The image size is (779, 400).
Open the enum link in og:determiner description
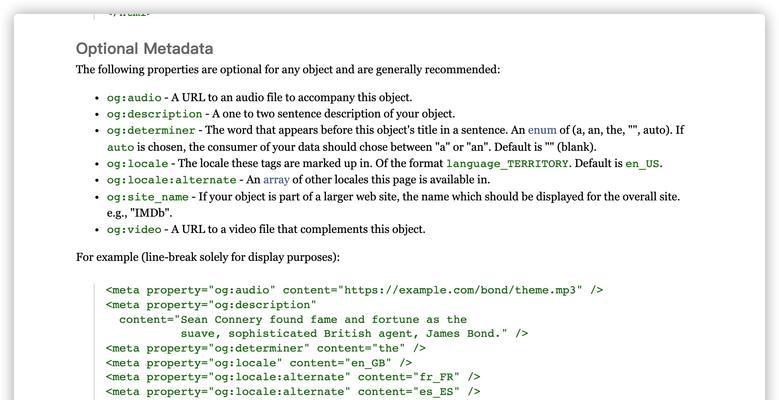tap(542, 130)
